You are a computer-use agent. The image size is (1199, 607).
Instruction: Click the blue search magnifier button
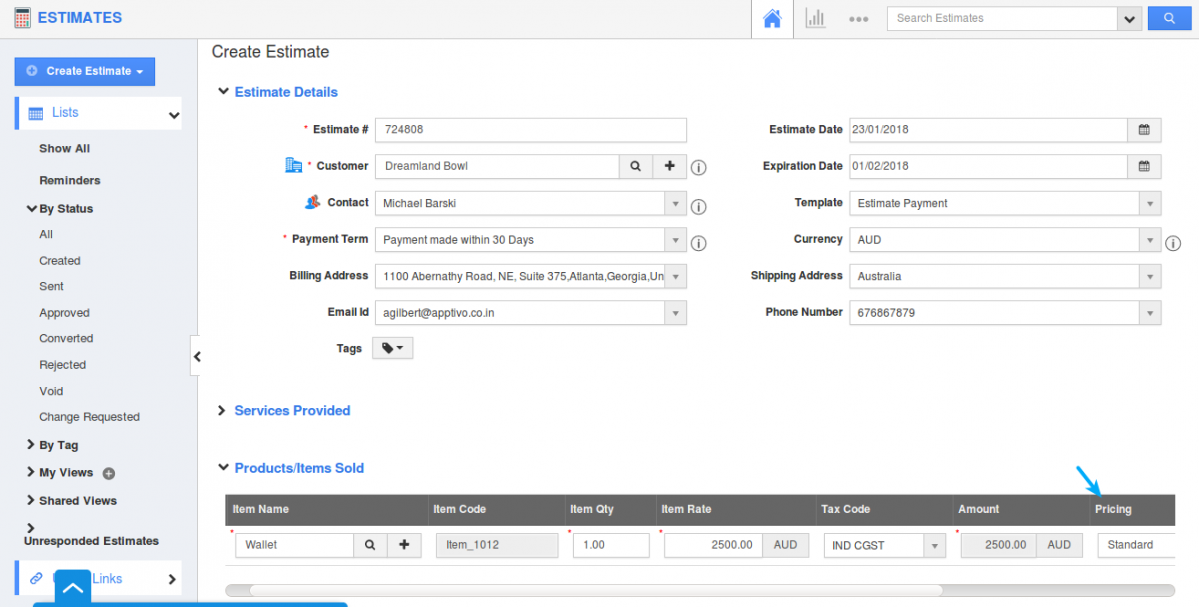click(x=1169, y=18)
